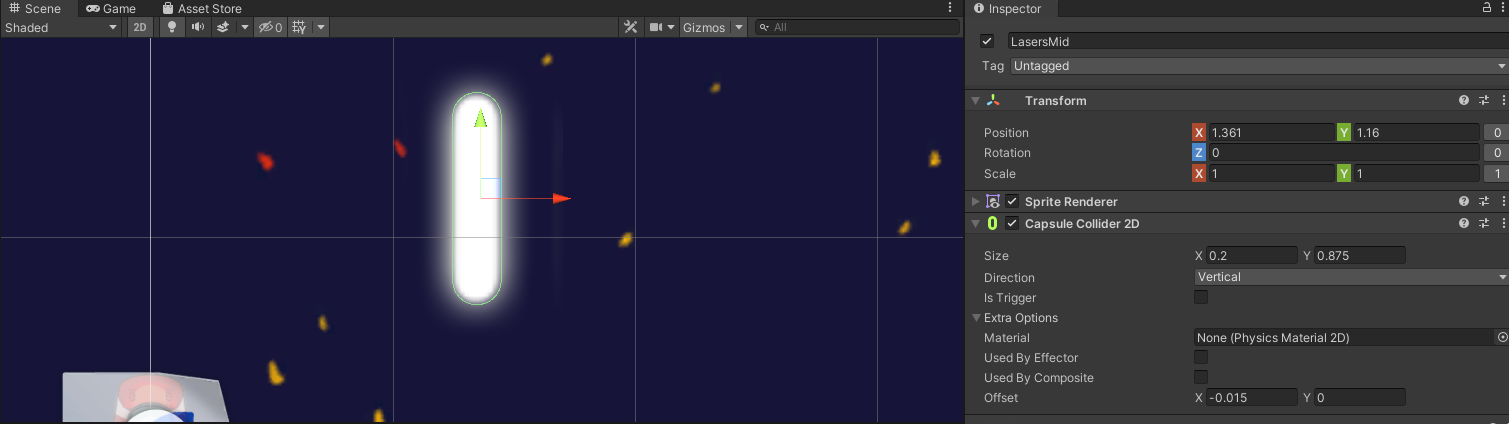Click the red X-axis gizmo arrow

562,198
